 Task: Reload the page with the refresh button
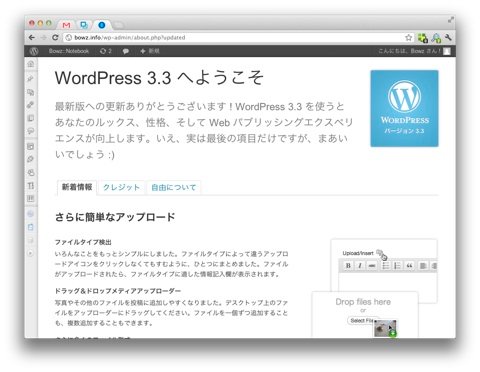55,37
